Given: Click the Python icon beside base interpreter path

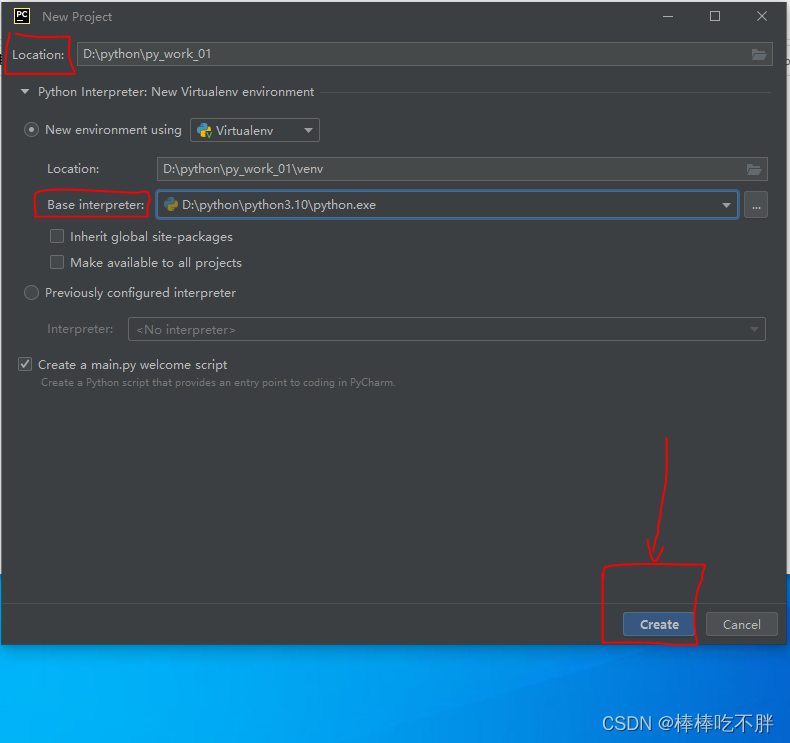Looking at the screenshot, I should coord(171,205).
